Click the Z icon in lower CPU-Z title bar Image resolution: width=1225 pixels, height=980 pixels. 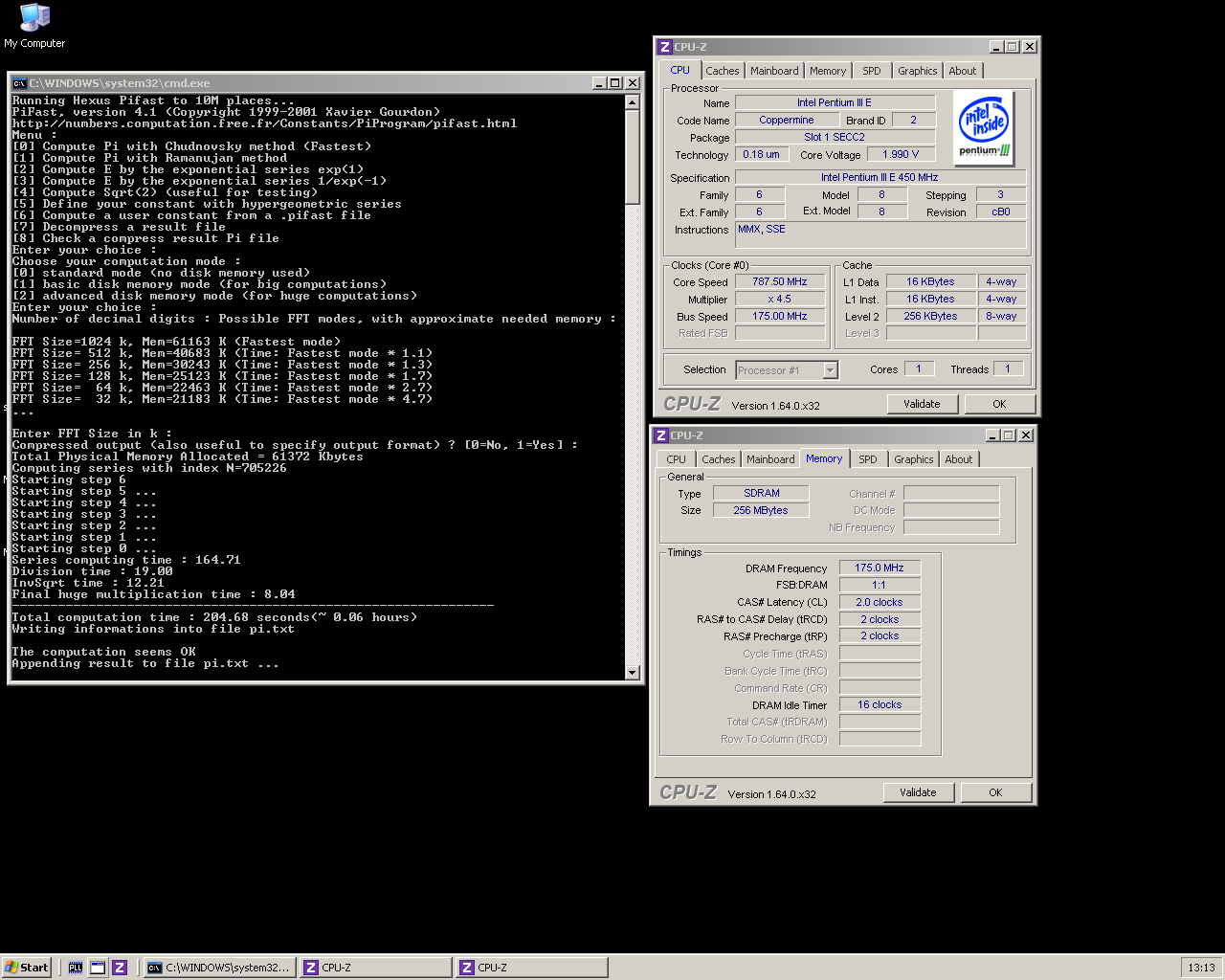point(660,435)
